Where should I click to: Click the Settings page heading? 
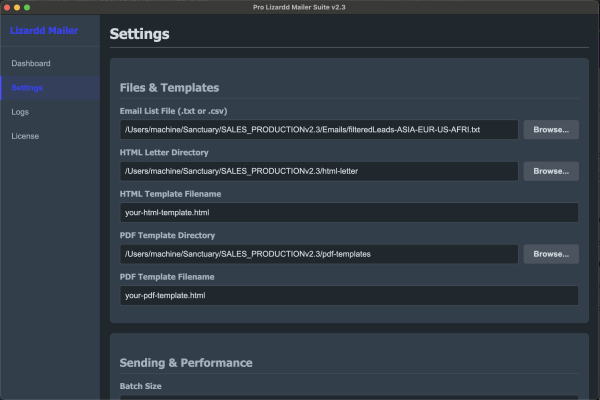click(x=139, y=34)
